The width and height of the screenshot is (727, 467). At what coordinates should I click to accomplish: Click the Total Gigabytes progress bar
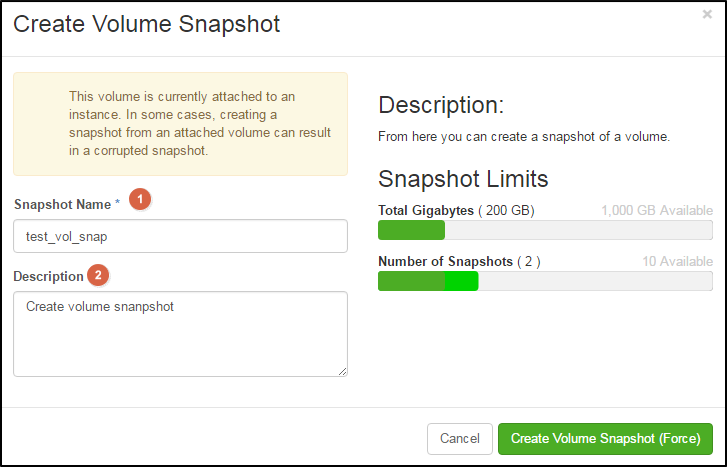point(545,230)
